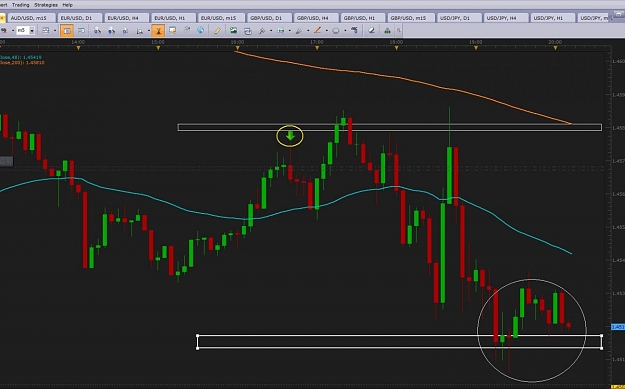Click the blue 1.451 current price label
Viewport: 625px width, 389px height.
coord(618,327)
